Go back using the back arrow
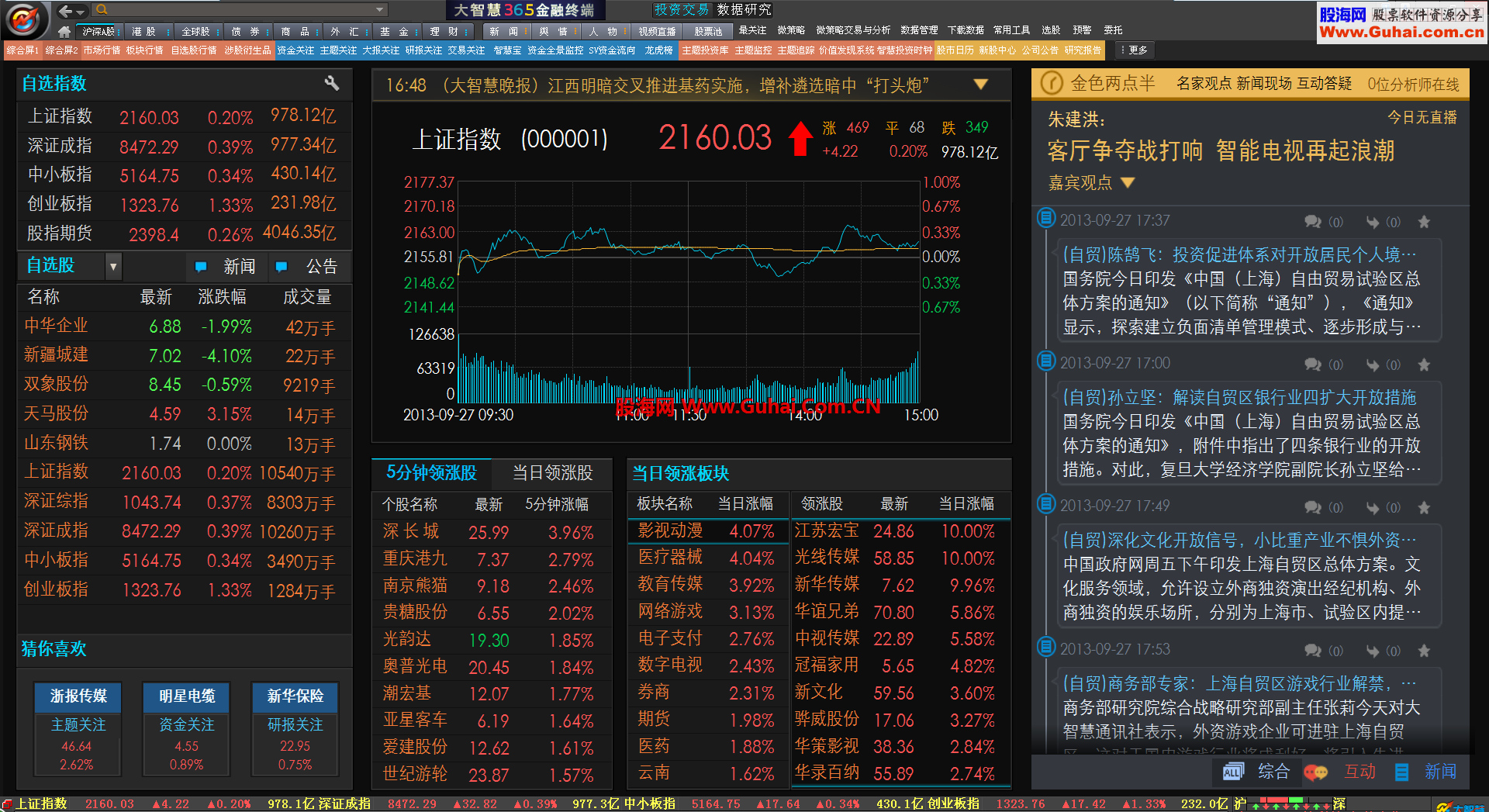This screenshot has width=1489, height=812. (65, 11)
